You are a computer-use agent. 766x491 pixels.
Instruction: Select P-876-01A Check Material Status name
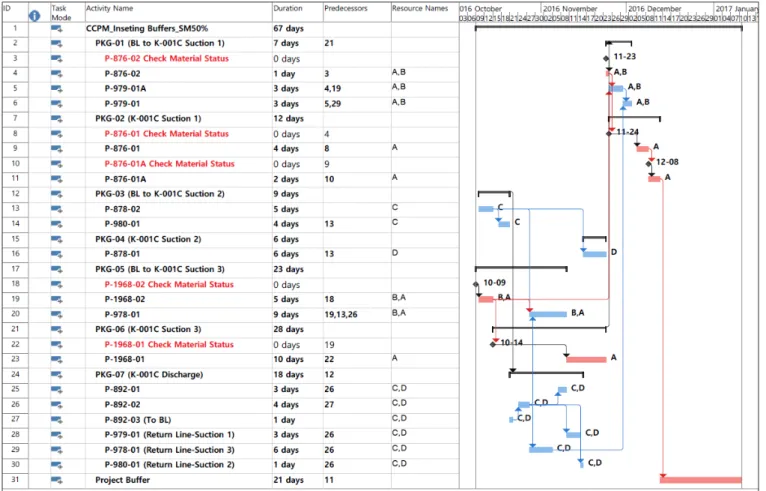(x=170, y=164)
